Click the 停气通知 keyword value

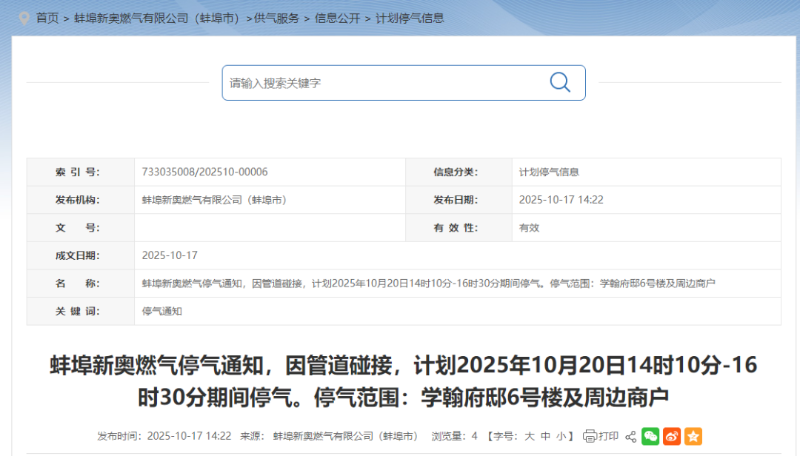coord(162,311)
